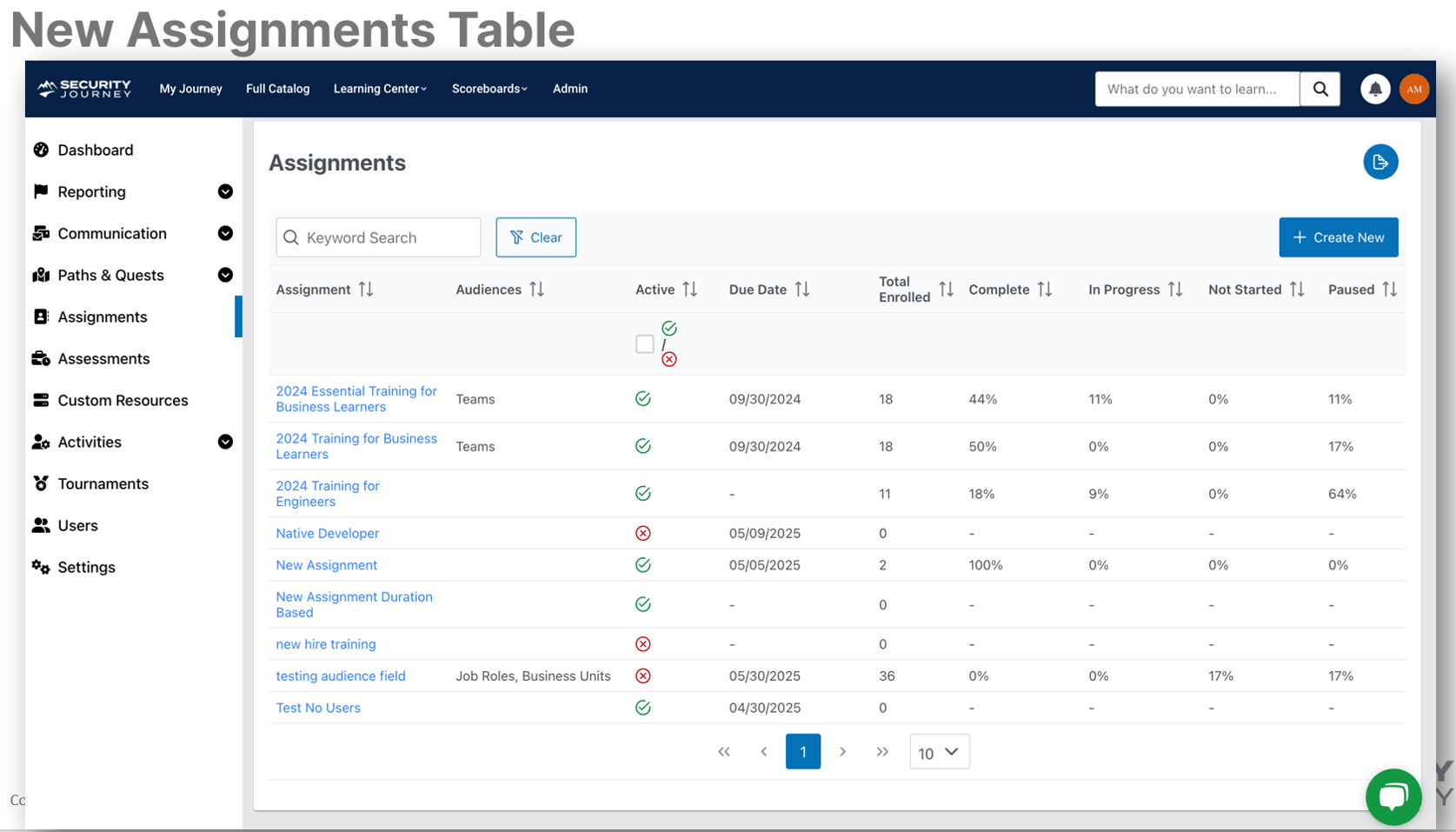Open the live chat bubble widget
Viewport: 1456px width, 832px height.
1393,796
